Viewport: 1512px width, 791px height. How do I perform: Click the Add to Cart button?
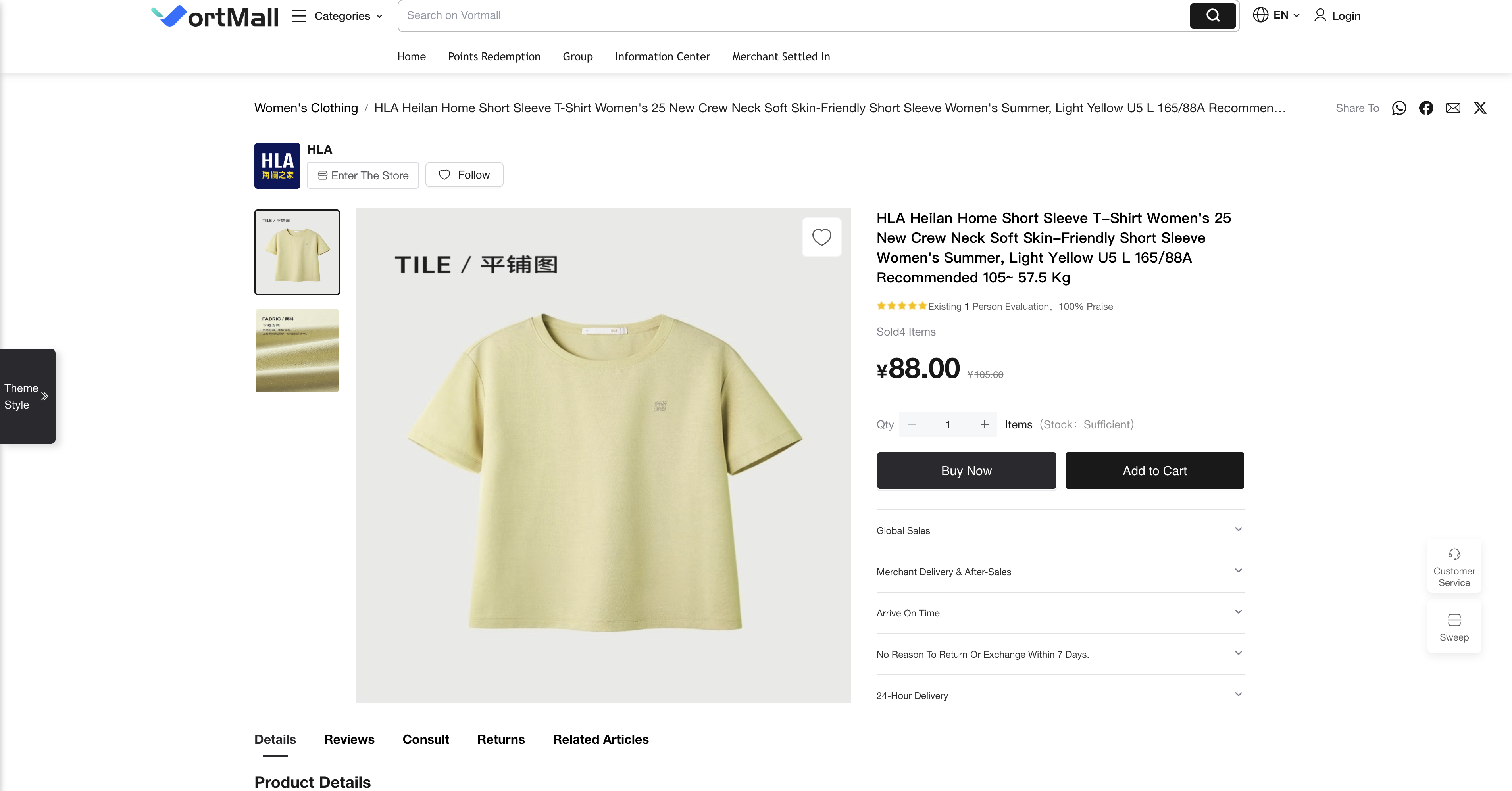click(x=1154, y=470)
